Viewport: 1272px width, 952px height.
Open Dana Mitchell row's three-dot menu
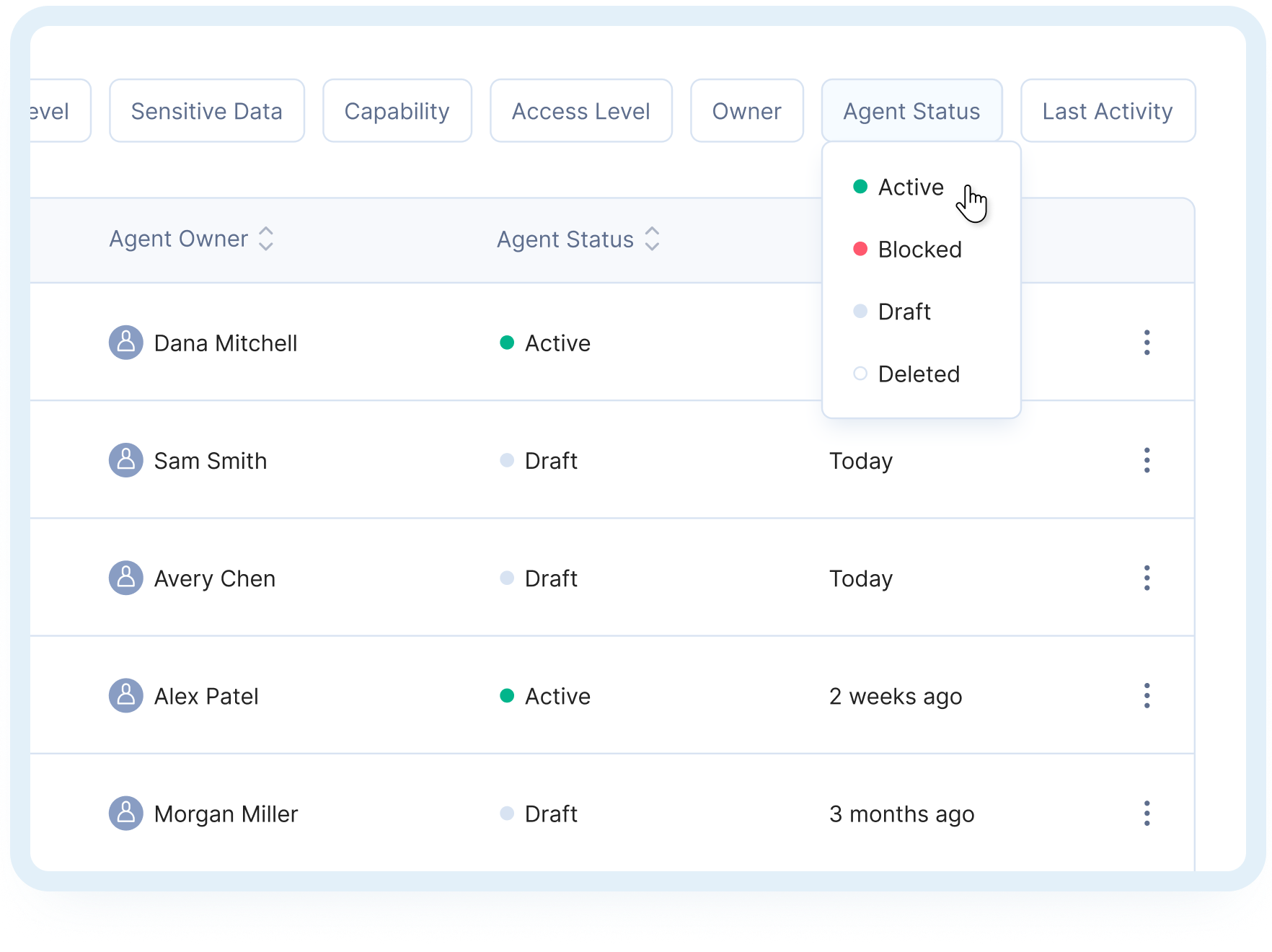pos(1147,343)
